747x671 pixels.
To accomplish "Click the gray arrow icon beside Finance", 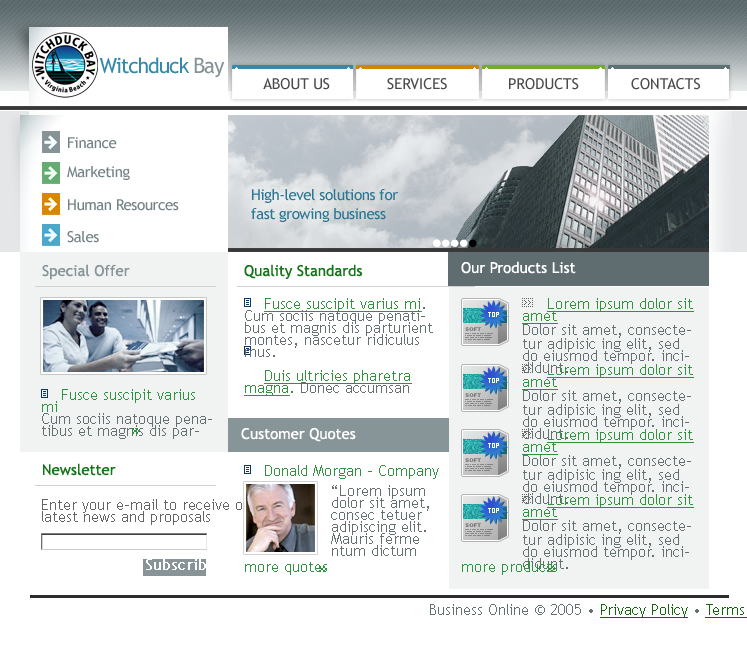I will [x=51, y=143].
